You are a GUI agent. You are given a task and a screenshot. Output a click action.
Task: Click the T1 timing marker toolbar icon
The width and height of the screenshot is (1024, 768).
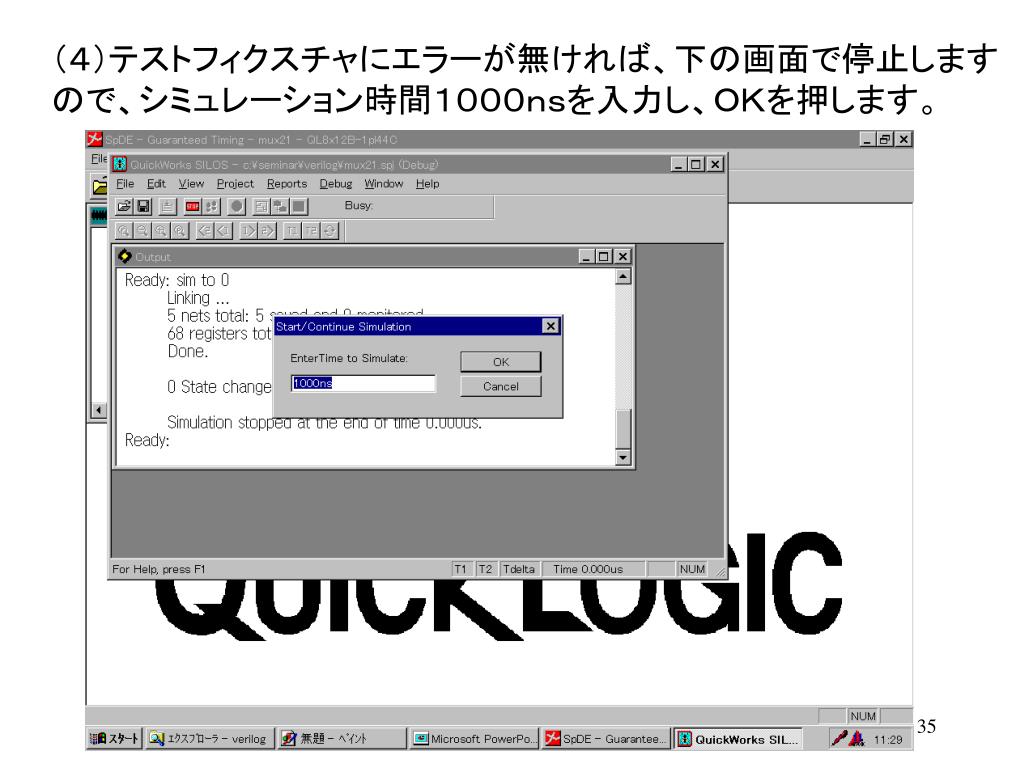[293, 231]
